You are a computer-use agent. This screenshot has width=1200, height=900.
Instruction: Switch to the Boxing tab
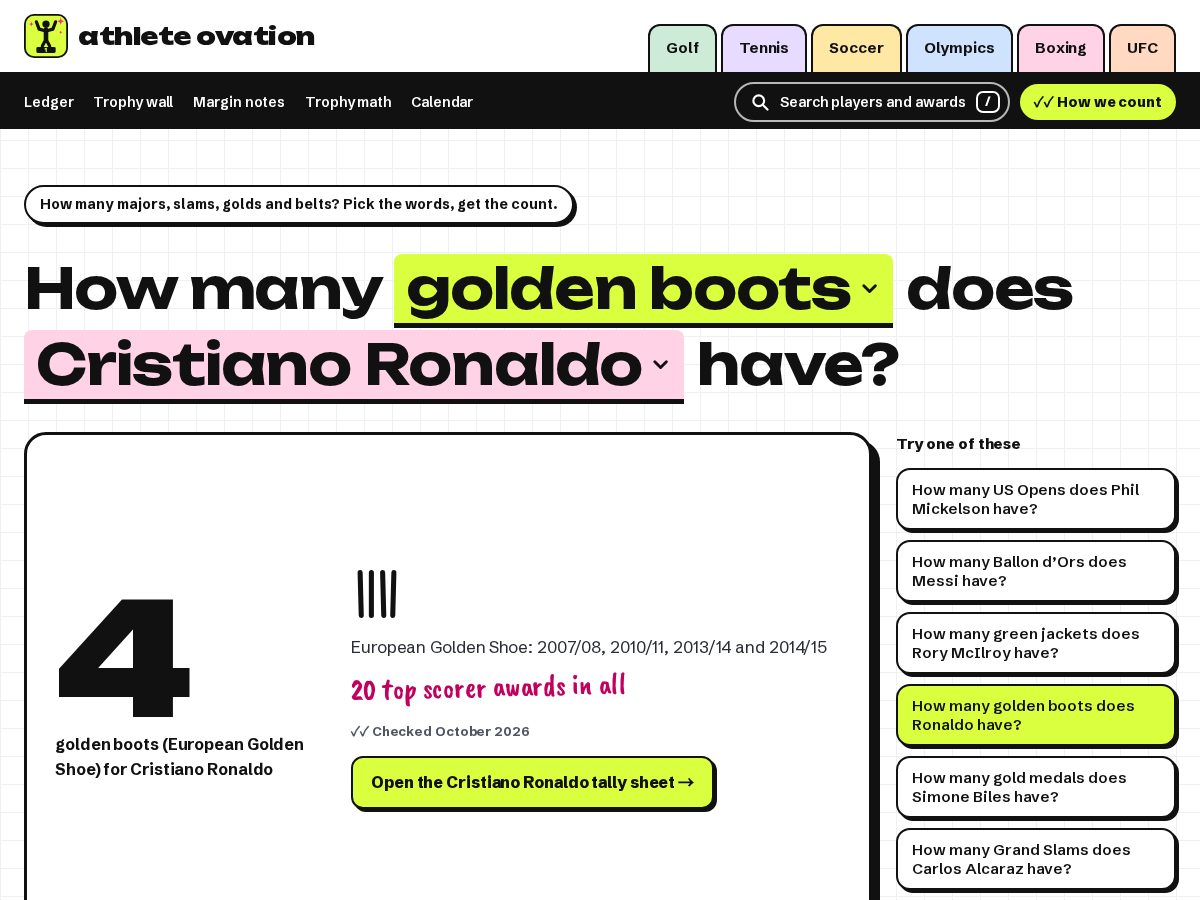pyautogui.click(x=1061, y=48)
